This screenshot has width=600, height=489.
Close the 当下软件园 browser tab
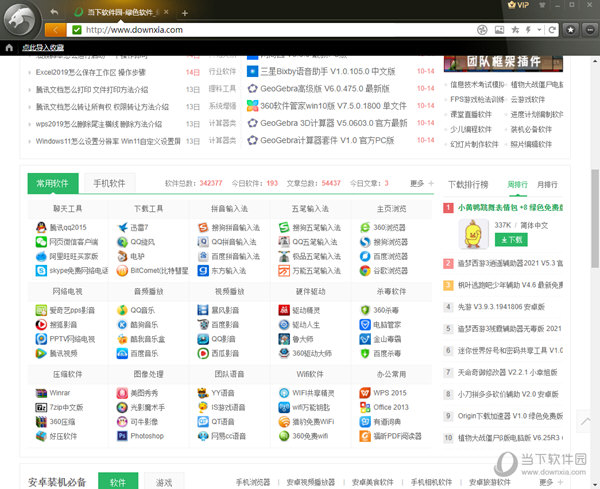pos(166,12)
